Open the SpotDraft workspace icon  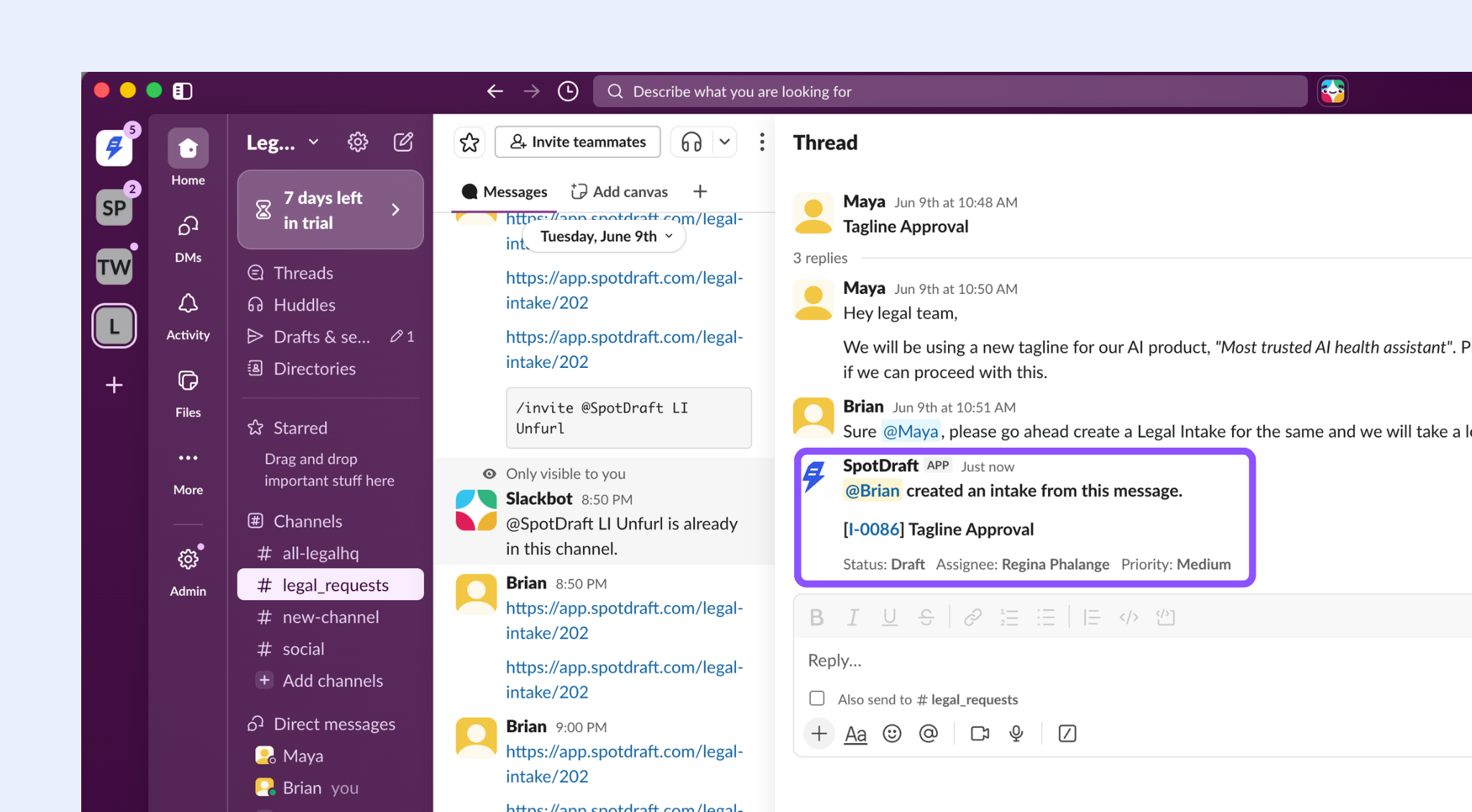(114, 148)
